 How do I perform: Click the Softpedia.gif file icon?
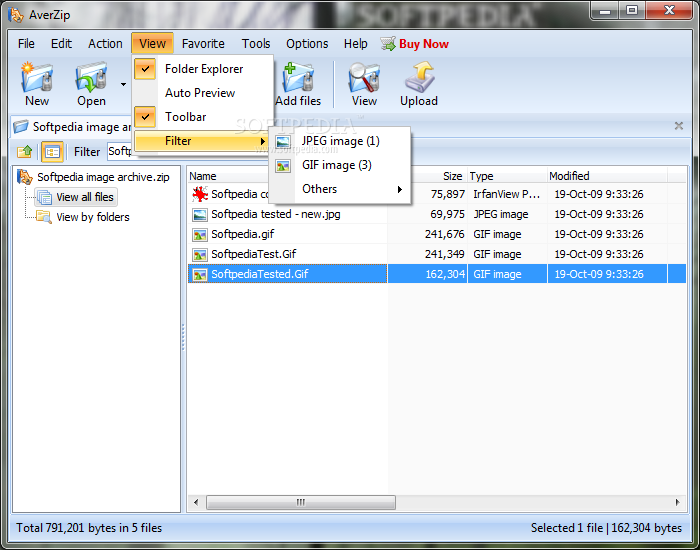coord(200,235)
